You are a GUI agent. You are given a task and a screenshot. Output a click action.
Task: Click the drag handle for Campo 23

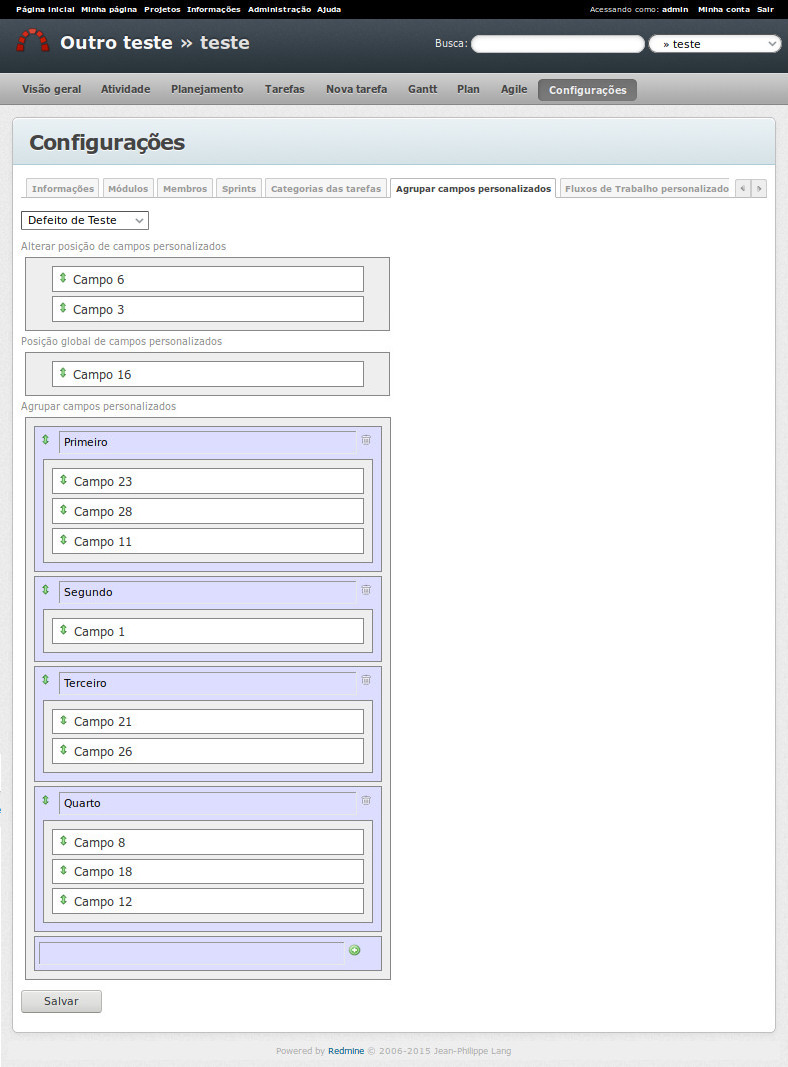63,480
